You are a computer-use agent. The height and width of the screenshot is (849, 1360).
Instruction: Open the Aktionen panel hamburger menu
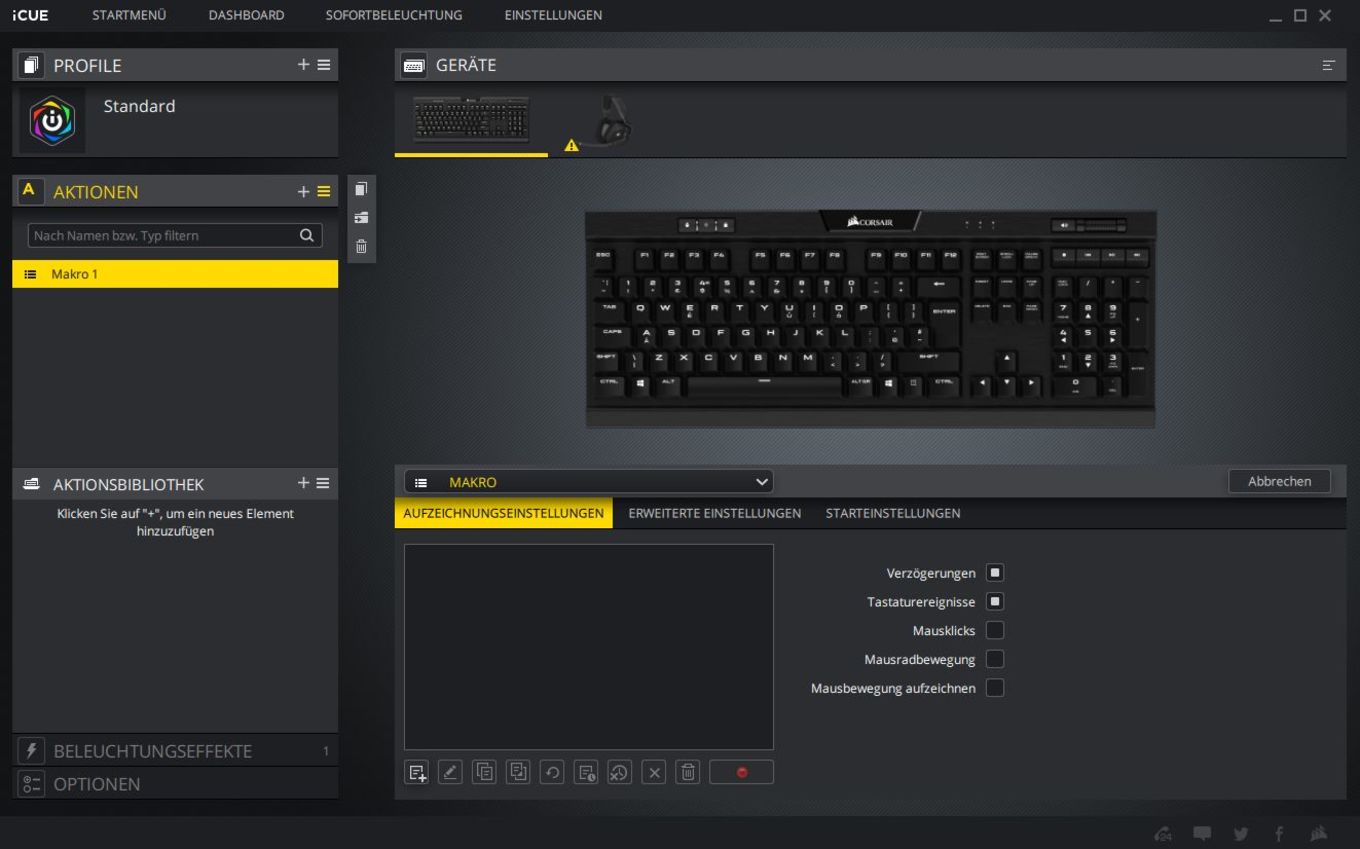point(324,191)
